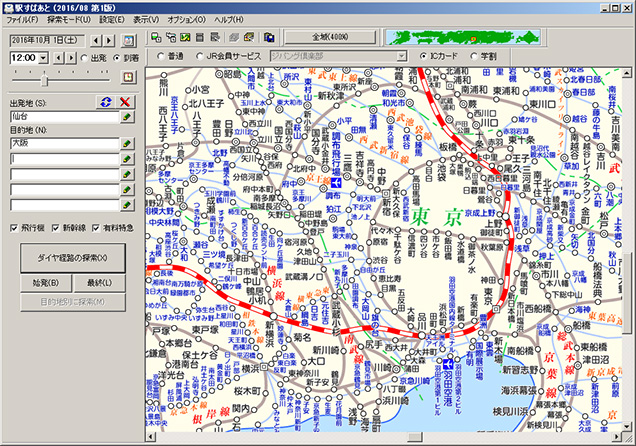Click first toolbar icon with green station node
The height and width of the screenshot is (446, 636).
tap(156, 37)
